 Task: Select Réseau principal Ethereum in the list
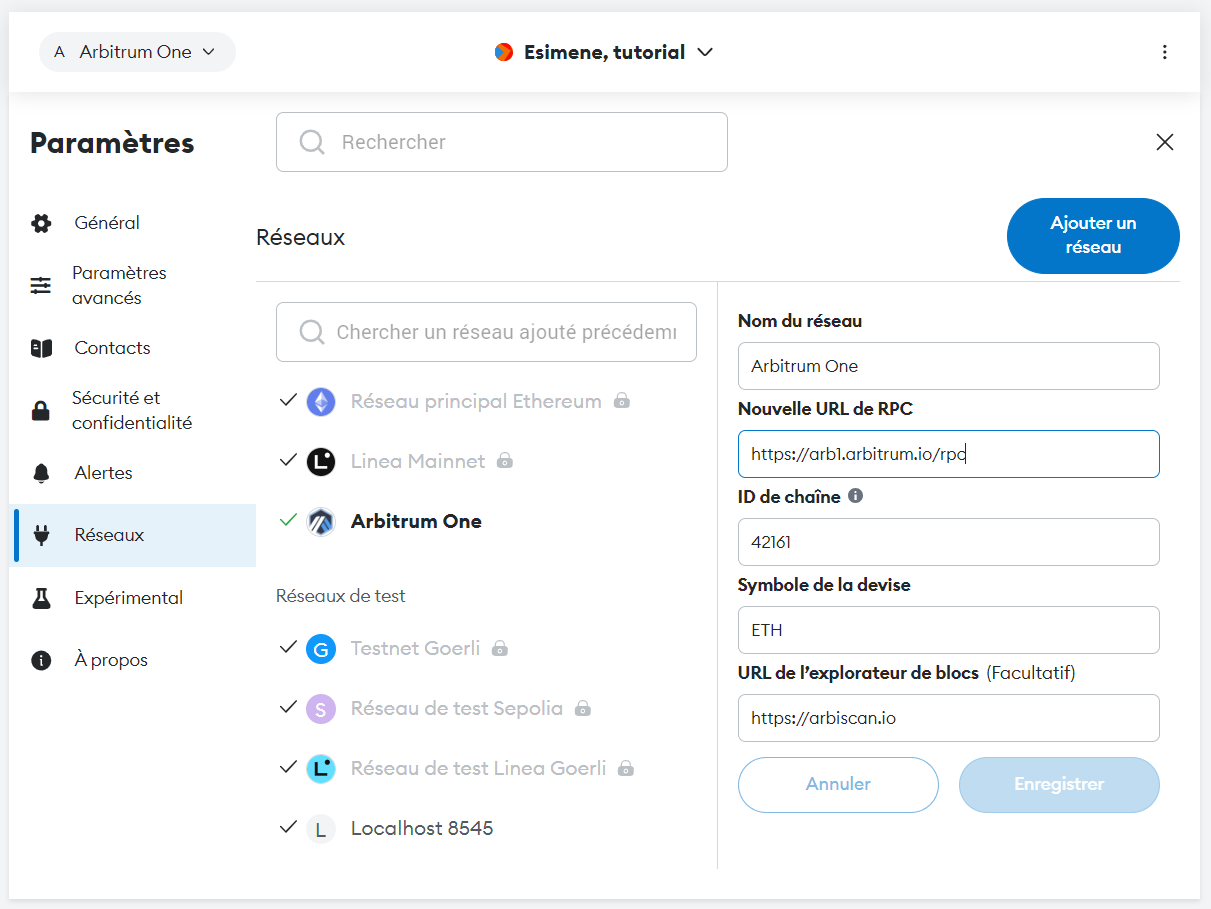tap(476, 401)
